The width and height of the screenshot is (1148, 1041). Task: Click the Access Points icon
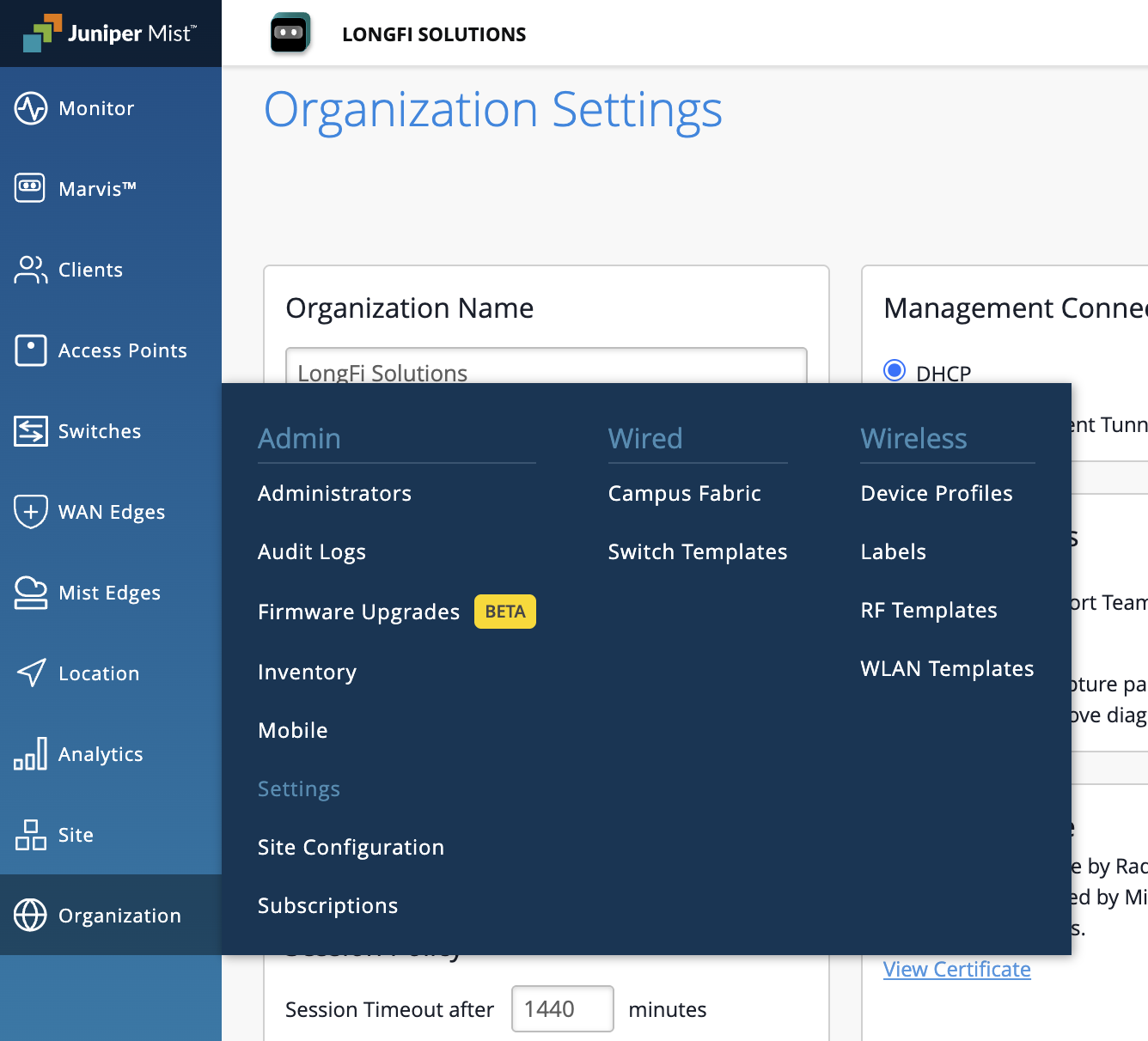pos(31,350)
